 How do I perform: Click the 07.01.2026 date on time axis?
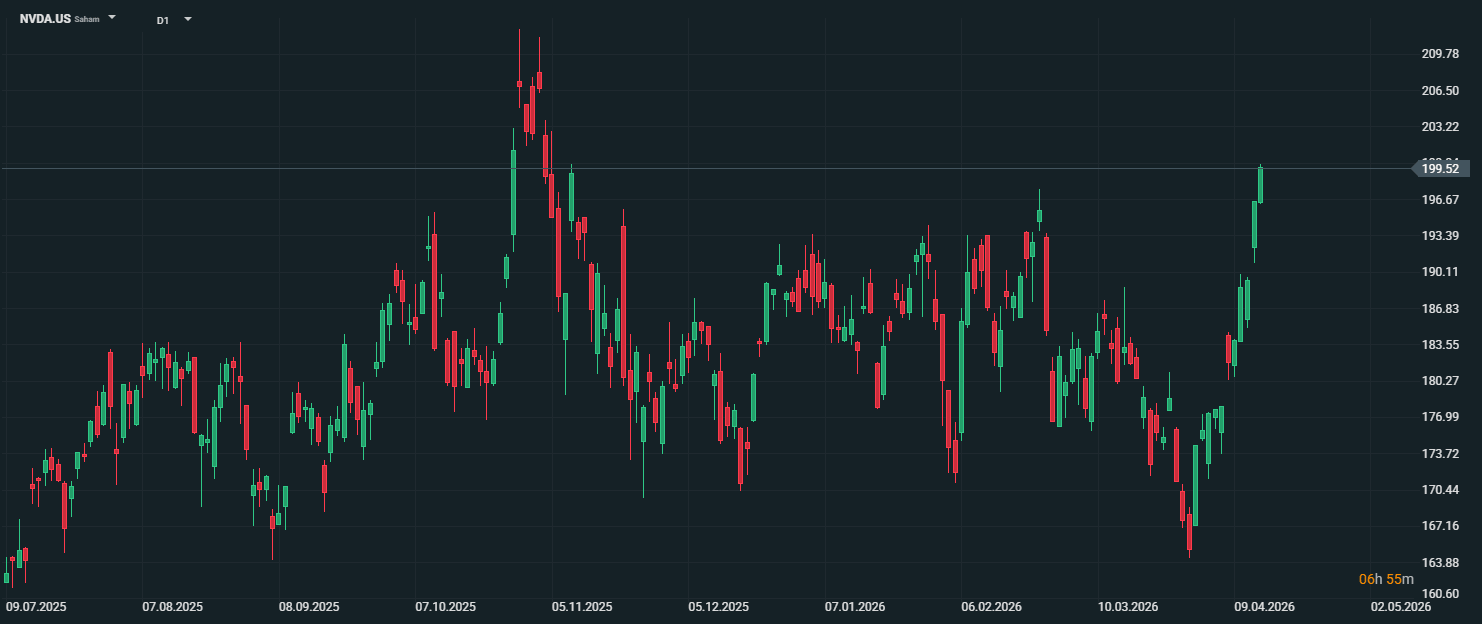click(855, 607)
